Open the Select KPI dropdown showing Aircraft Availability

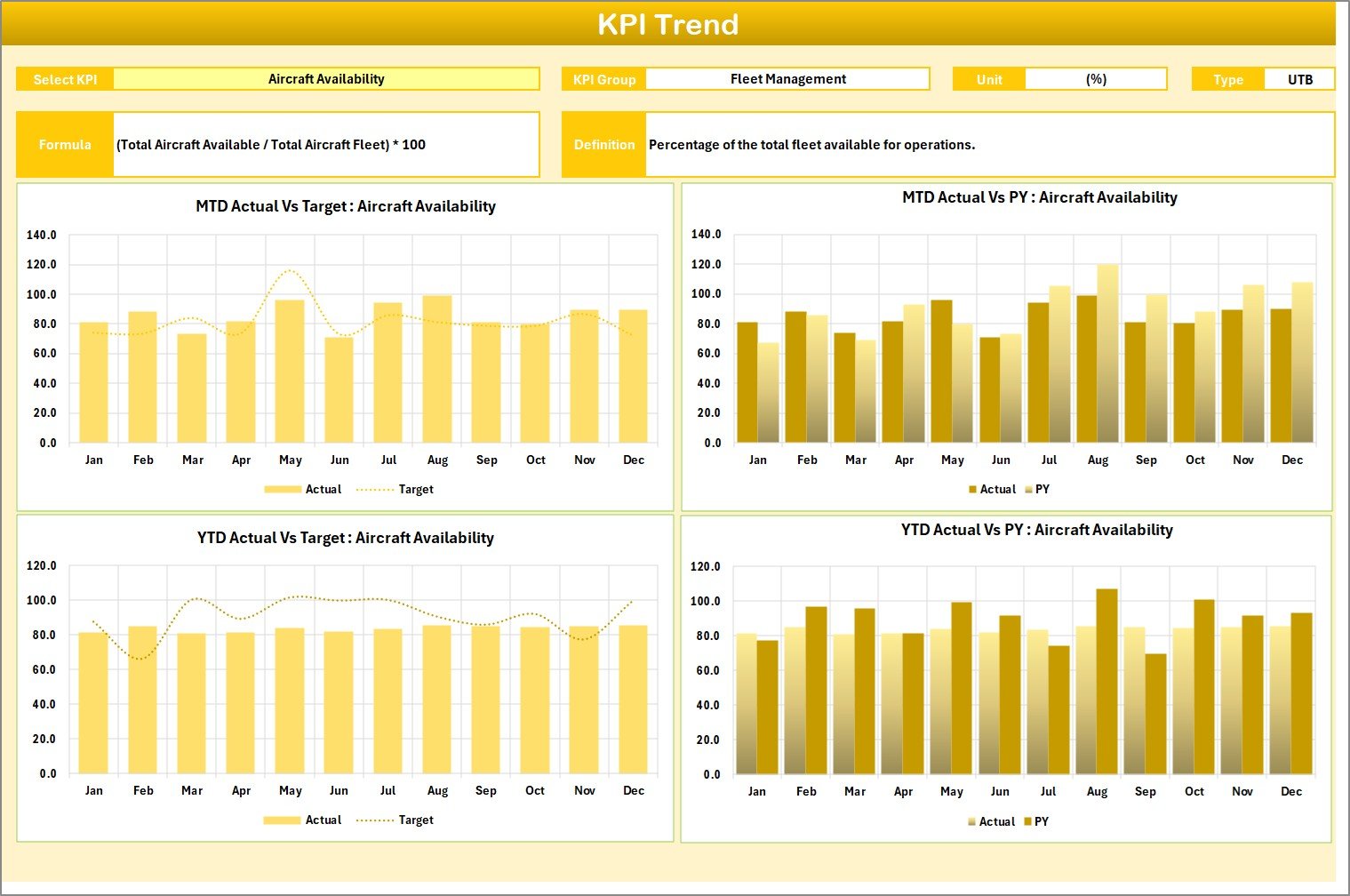click(326, 79)
